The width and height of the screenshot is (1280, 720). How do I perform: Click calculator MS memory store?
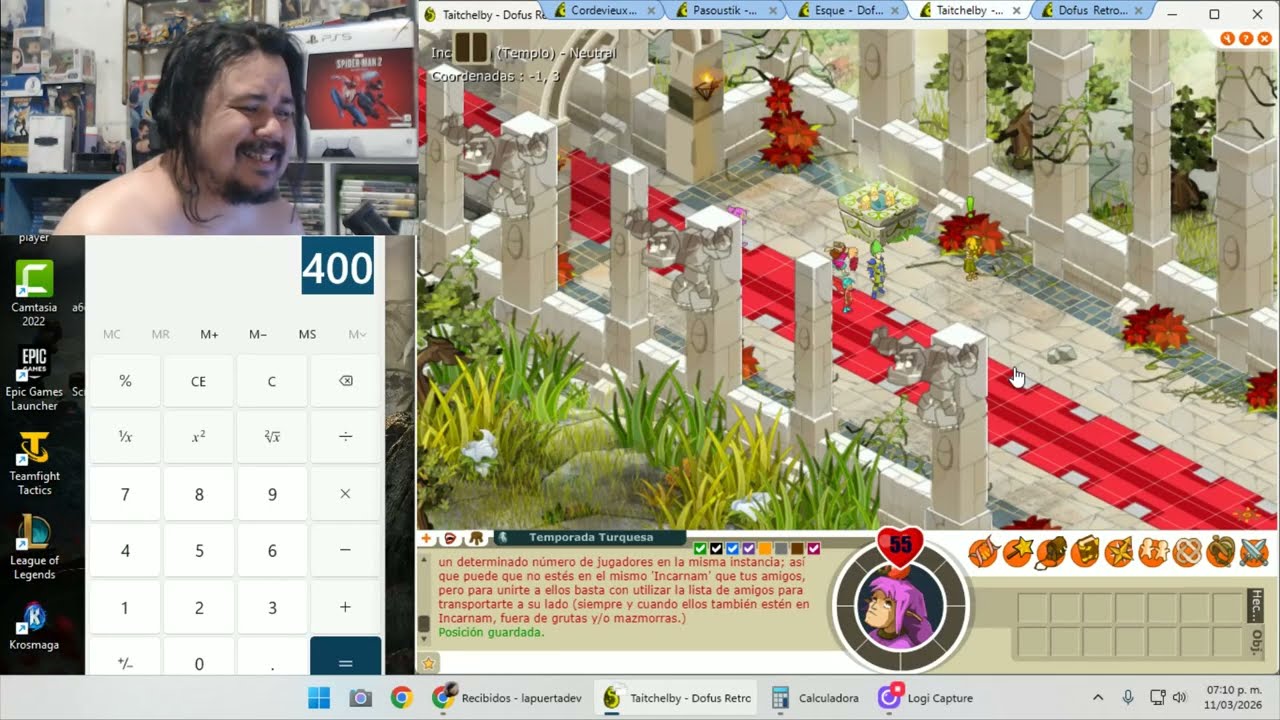click(x=307, y=334)
